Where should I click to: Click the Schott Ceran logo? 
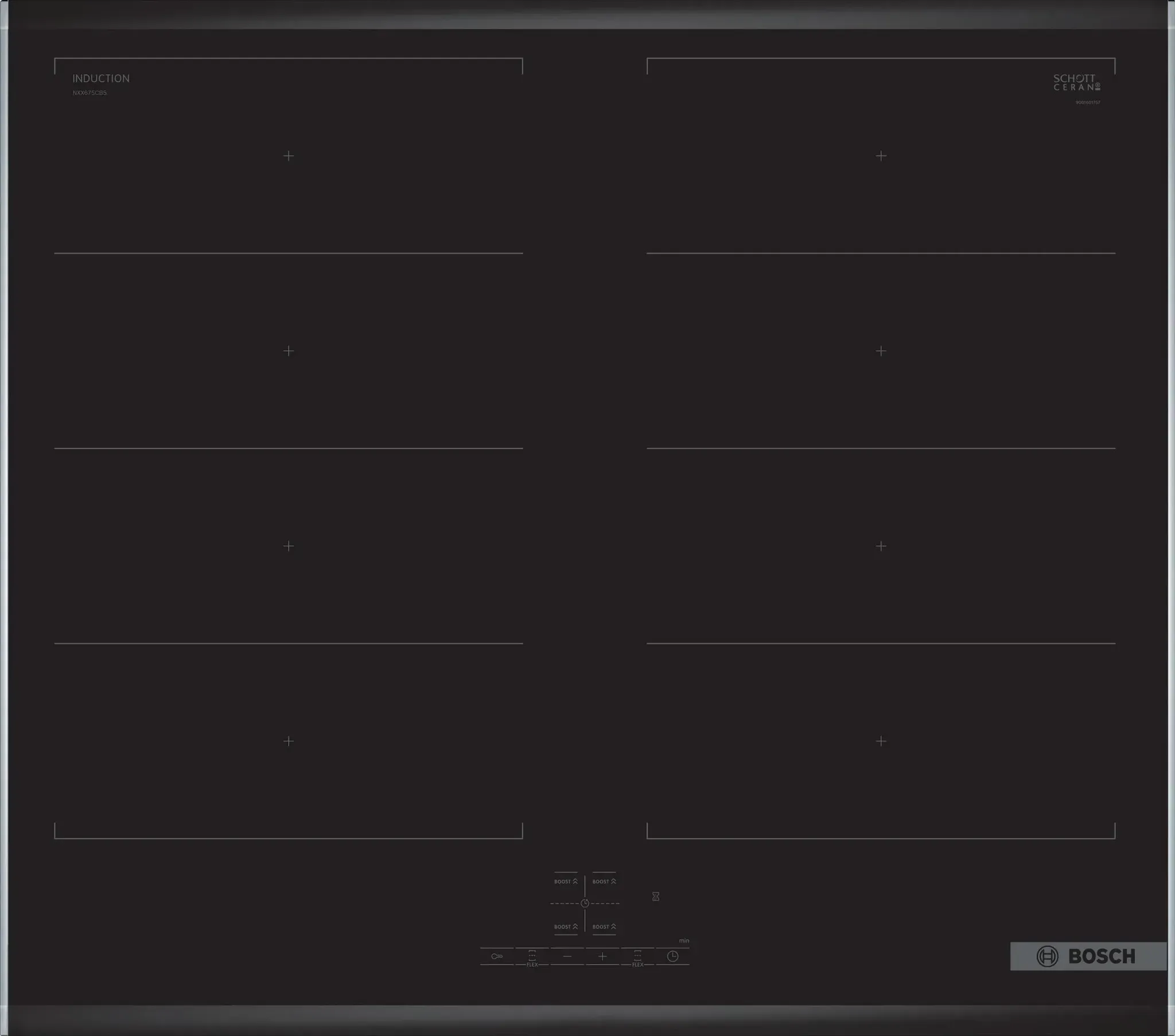click(x=1076, y=83)
